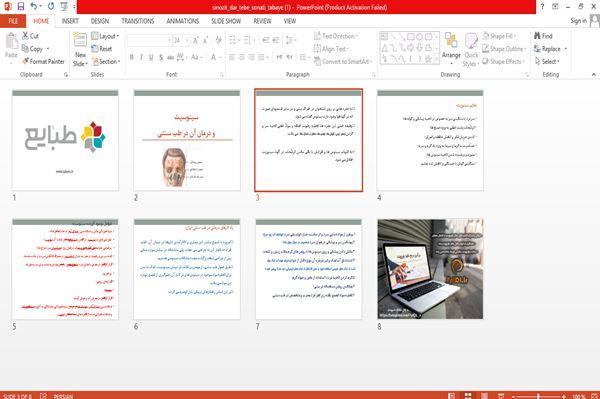Viewport: 600px width, 399px height.
Task: Open Quick Styles gallery
Action: click(471, 50)
